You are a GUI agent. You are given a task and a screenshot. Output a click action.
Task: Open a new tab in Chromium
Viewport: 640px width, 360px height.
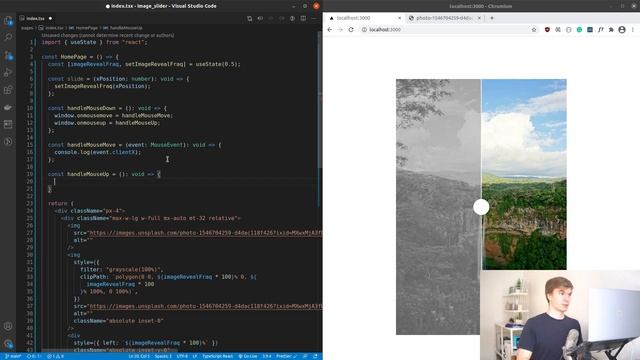492,18
